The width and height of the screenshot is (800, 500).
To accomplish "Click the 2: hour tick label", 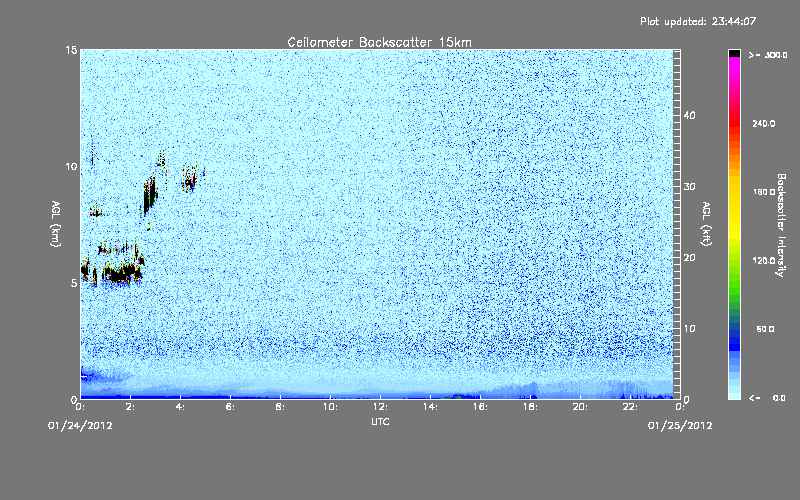I will (x=131, y=407).
